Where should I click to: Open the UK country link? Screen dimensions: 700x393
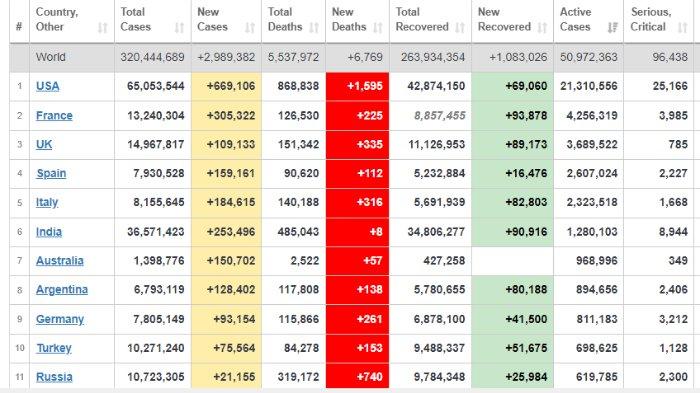[x=44, y=144]
